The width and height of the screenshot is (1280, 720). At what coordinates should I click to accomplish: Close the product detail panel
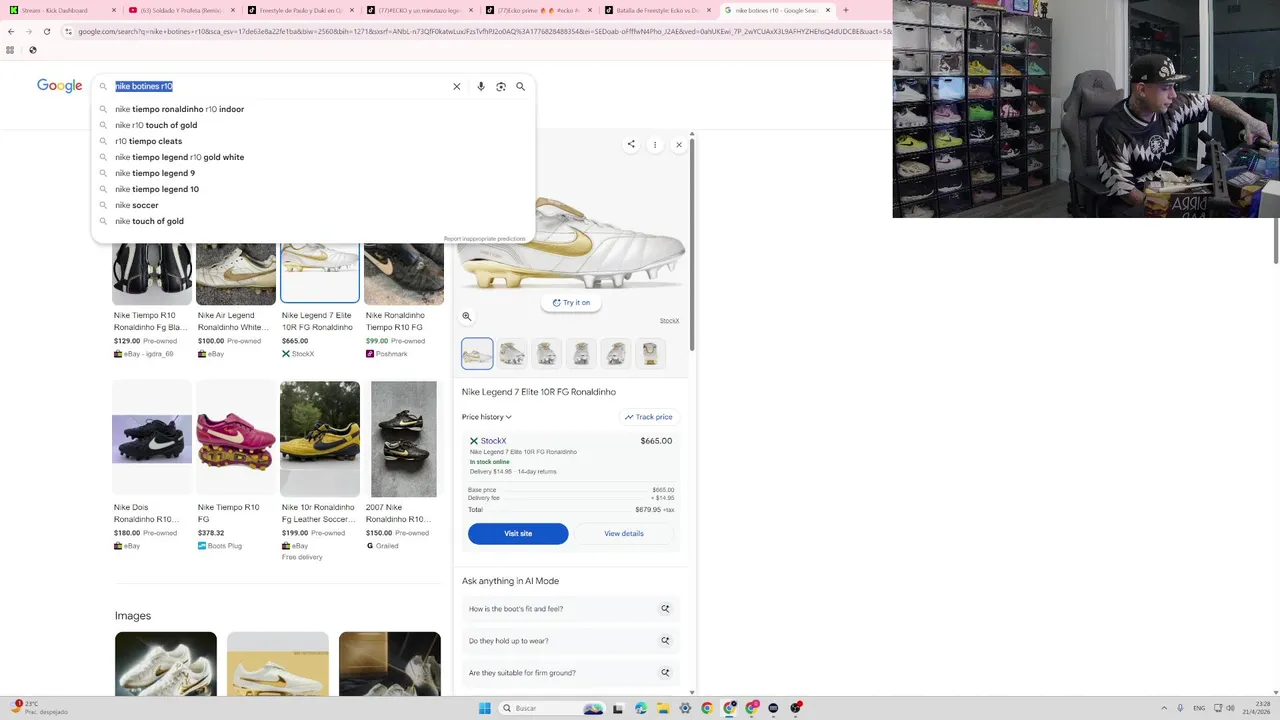click(679, 145)
